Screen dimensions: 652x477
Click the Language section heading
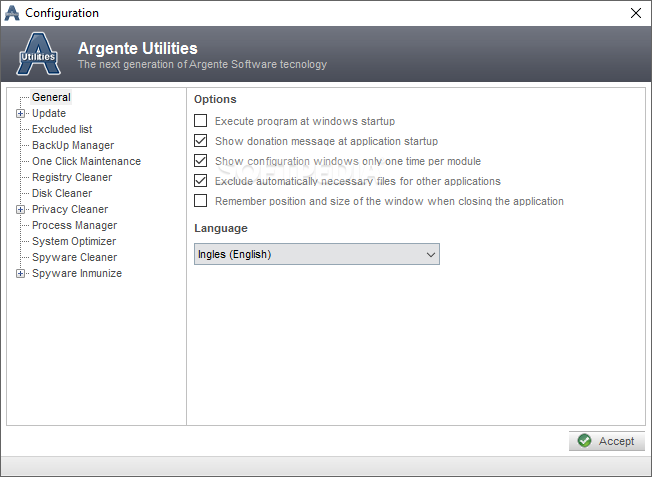click(x=221, y=228)
